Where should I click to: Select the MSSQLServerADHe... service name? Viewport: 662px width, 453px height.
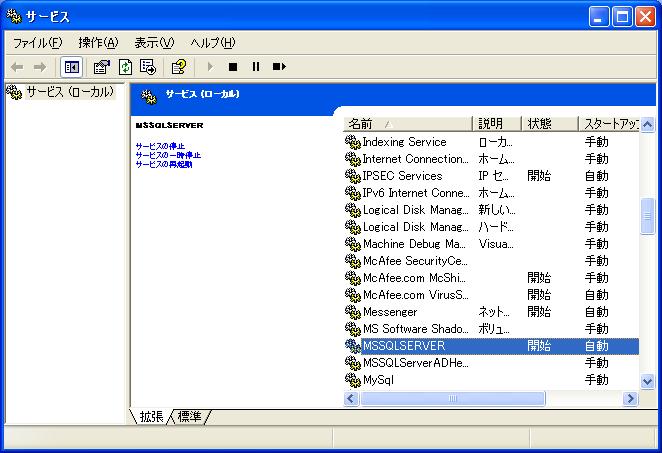click(x=416, y=363)
